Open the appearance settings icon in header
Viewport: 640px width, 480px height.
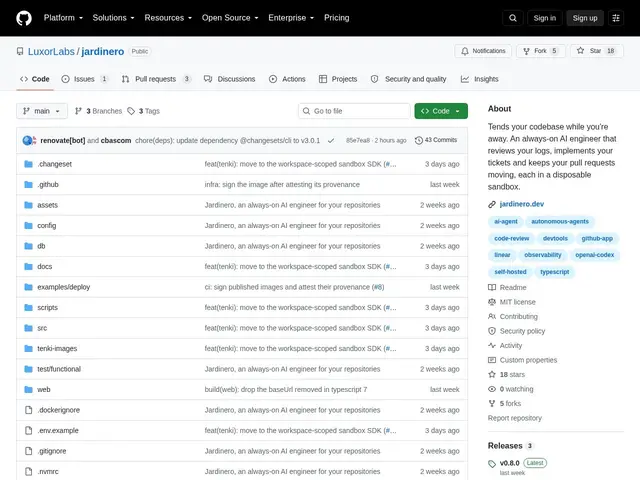tap(616, 18)
